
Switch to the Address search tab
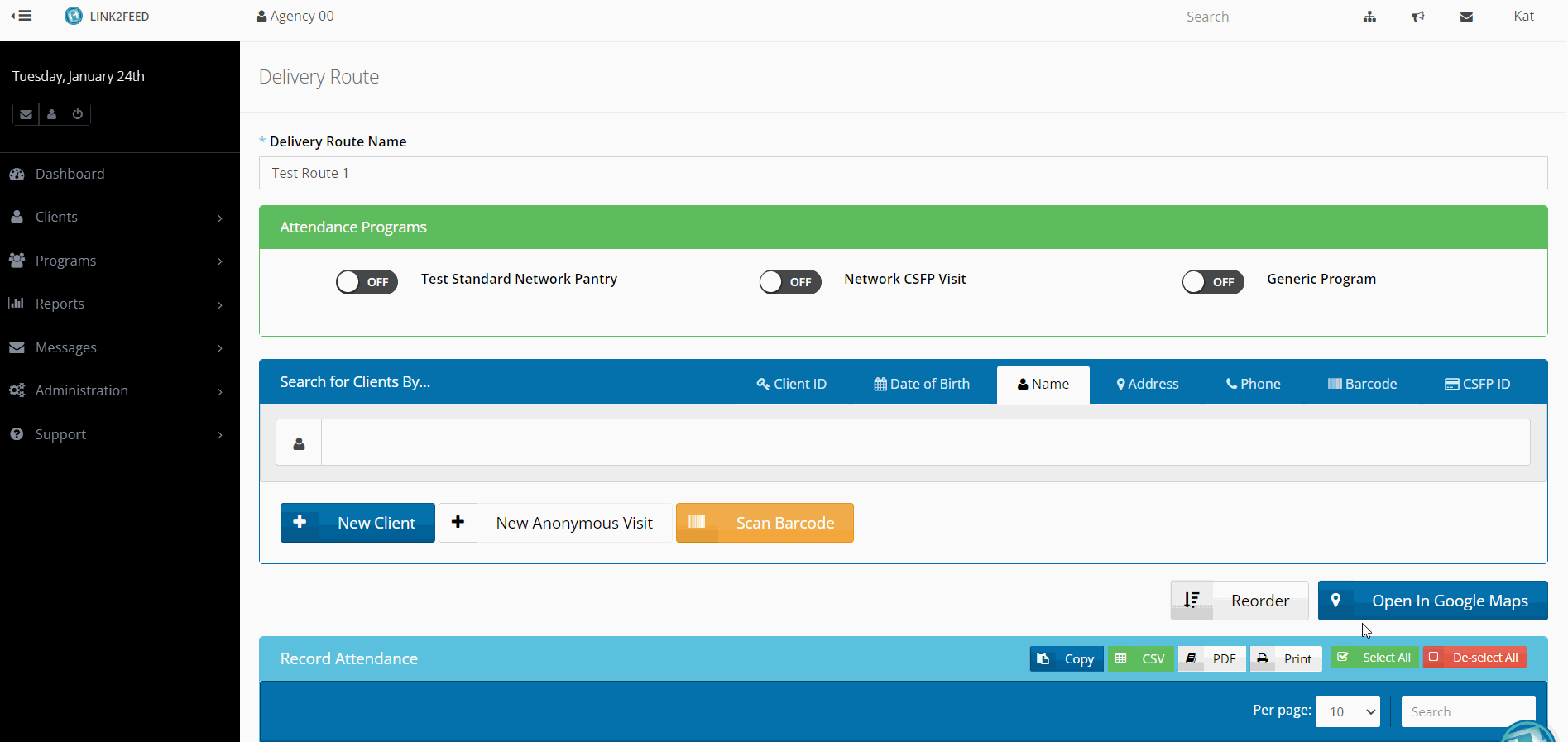pos(1147,384)
